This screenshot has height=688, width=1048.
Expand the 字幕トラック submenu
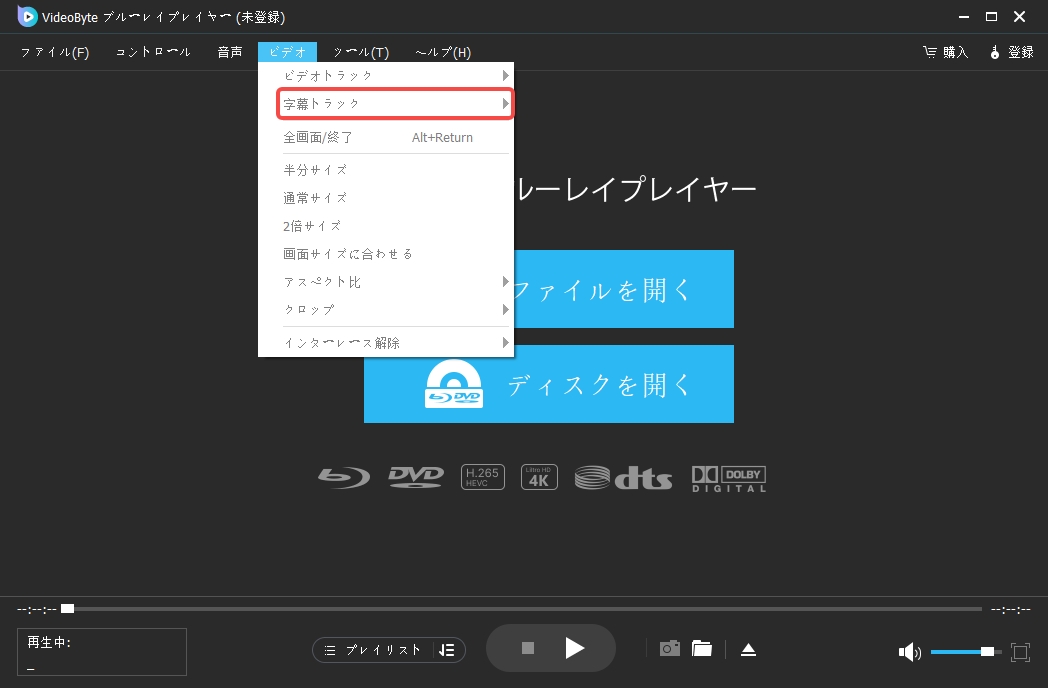click(x=395, y=104)
